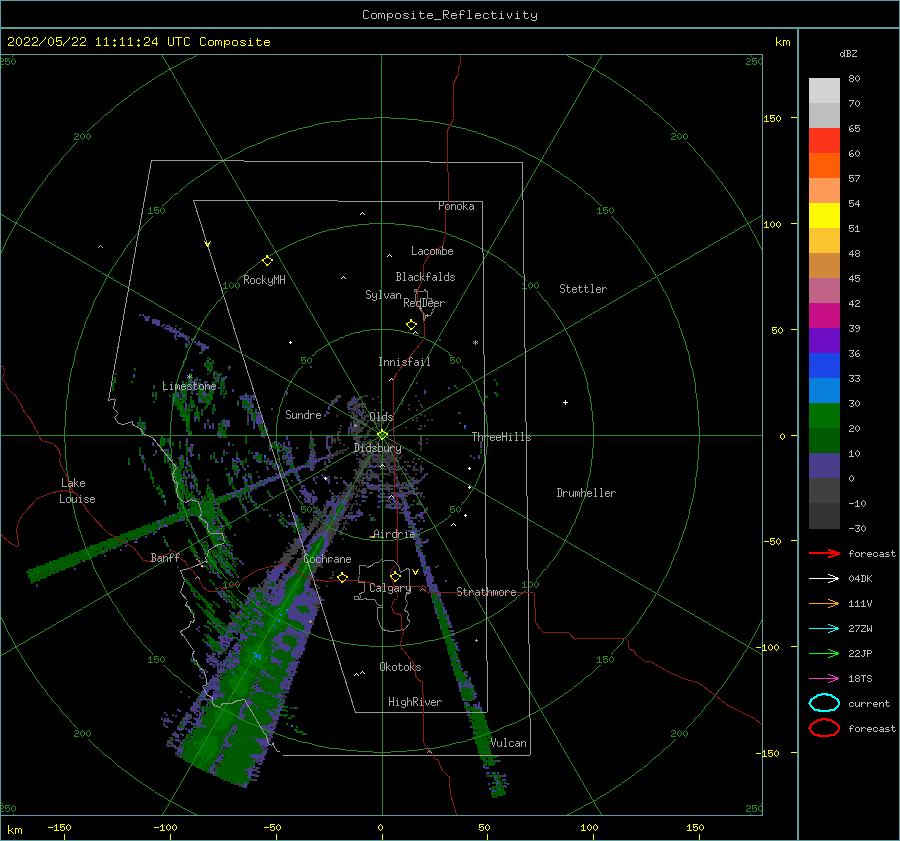Click the Innisfail town label
The height and width of the screenshot is (841, 900).
pyautogui.click(x=404, y=362)
